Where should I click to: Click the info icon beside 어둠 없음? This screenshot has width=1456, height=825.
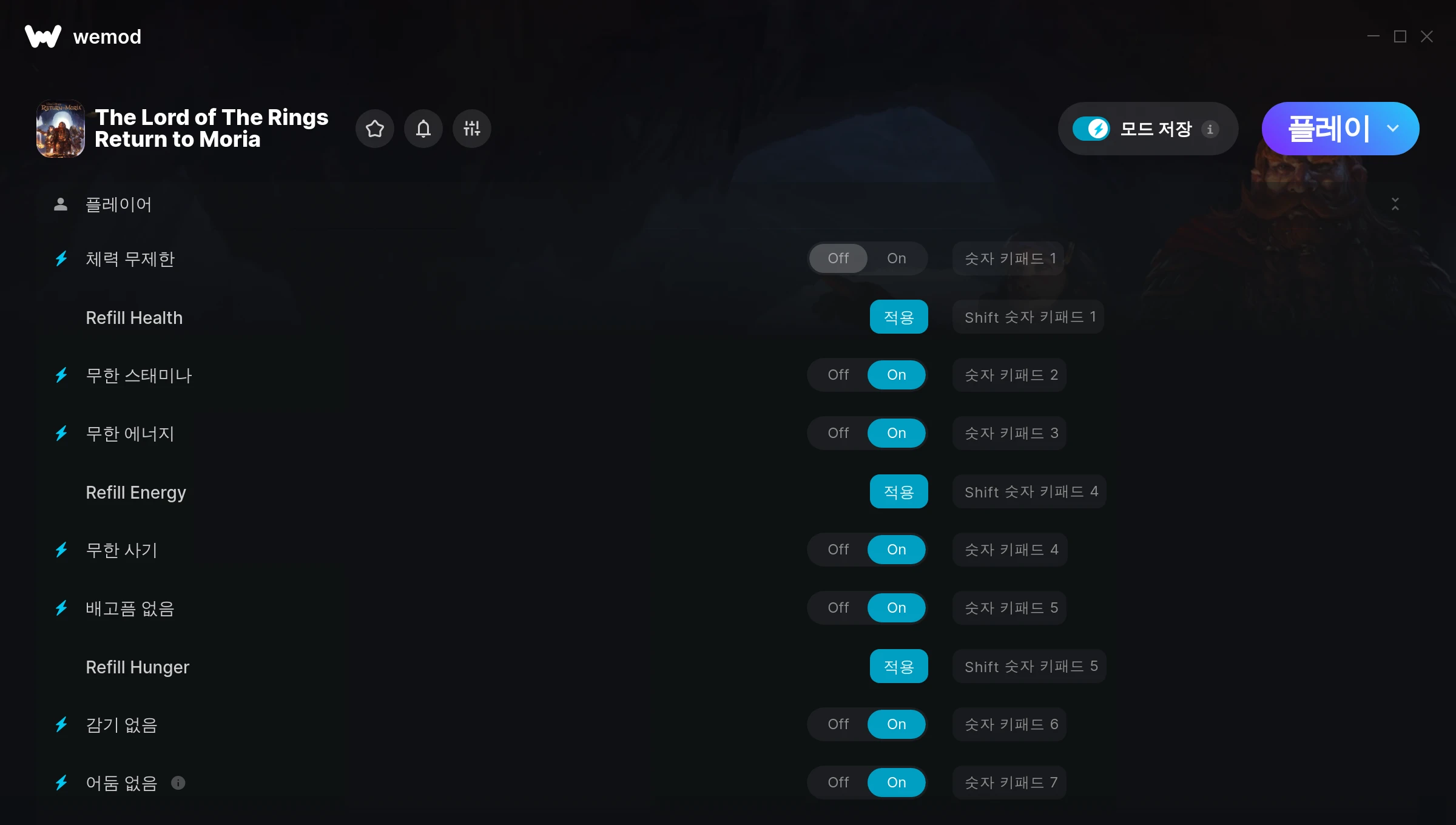click(178, 783)
